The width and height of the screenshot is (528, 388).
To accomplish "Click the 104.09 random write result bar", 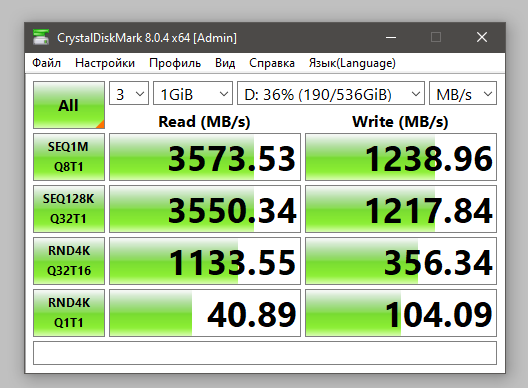I will (401, 313).
